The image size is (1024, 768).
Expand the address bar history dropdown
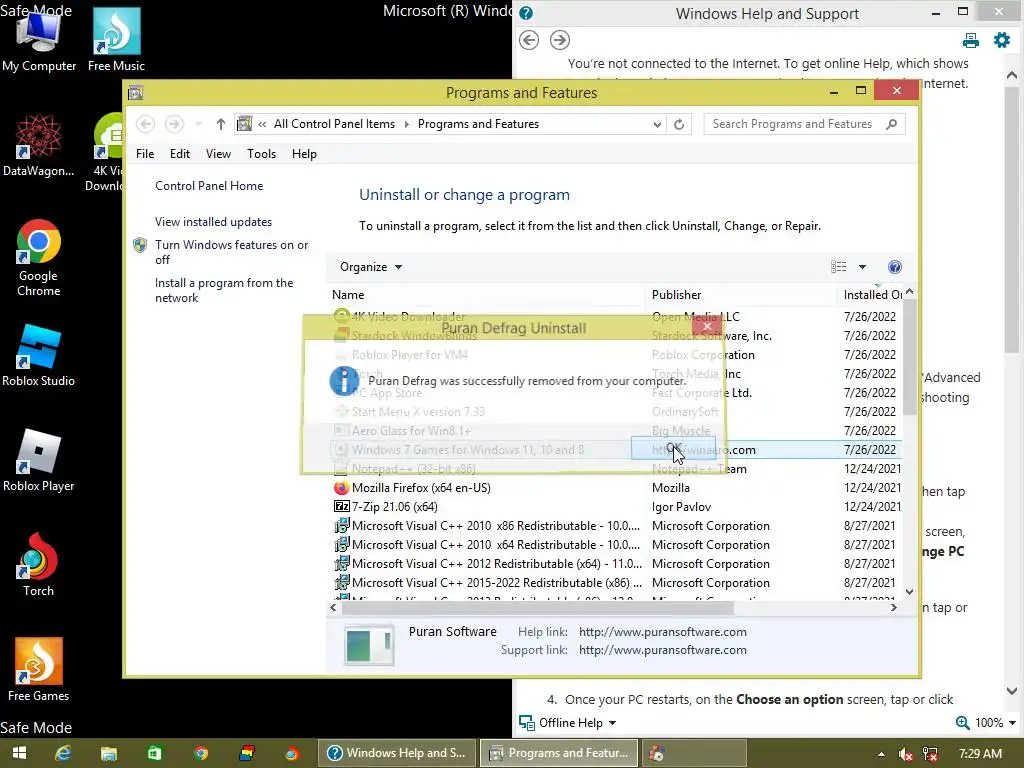pos(657,124)
